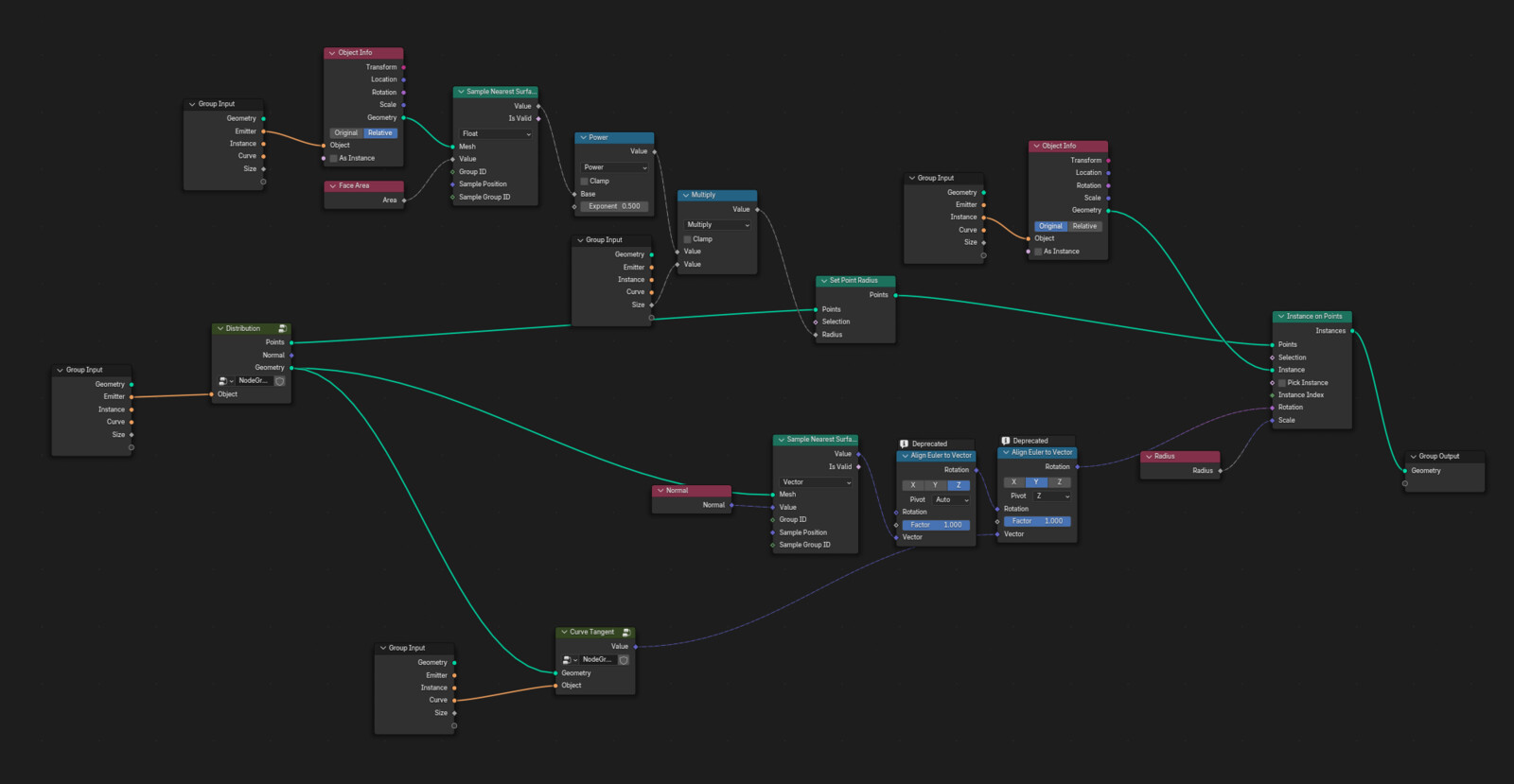Click the Deprecated warning icon above Y-axis Align Euler node
The image size is (1514, 784).
tap(1006, 441)
